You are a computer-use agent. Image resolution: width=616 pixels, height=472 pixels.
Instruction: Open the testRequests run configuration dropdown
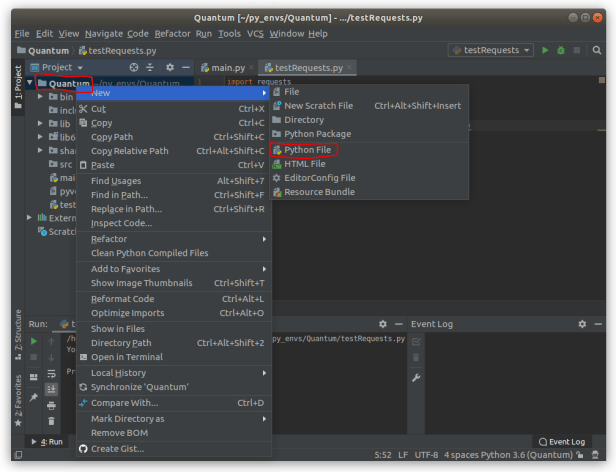coord(491,50)
